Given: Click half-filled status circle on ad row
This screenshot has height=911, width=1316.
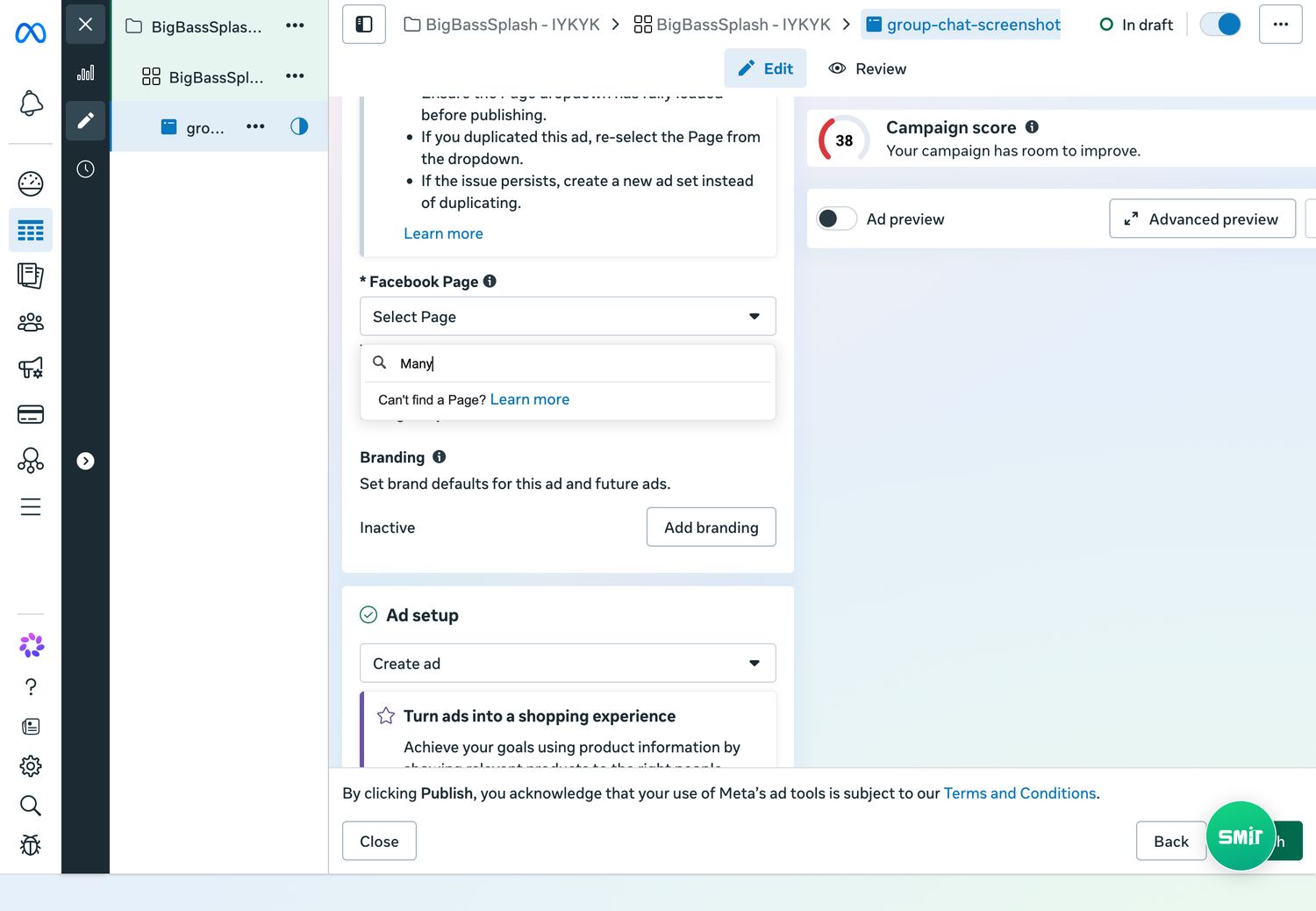Looking at the screenshot, I should click(299, 126).
